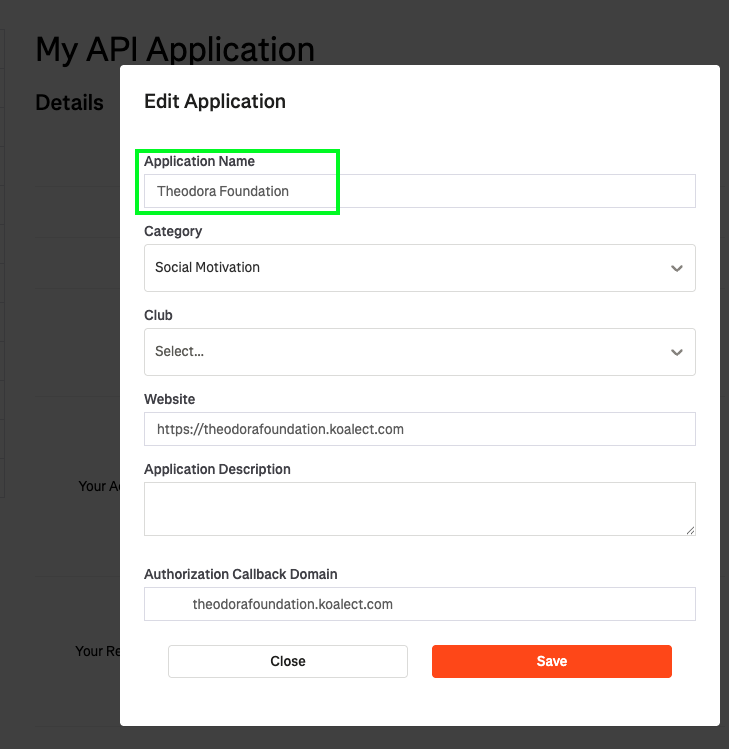
Task: Click the Application Name input field
Action: pos(419,191)
